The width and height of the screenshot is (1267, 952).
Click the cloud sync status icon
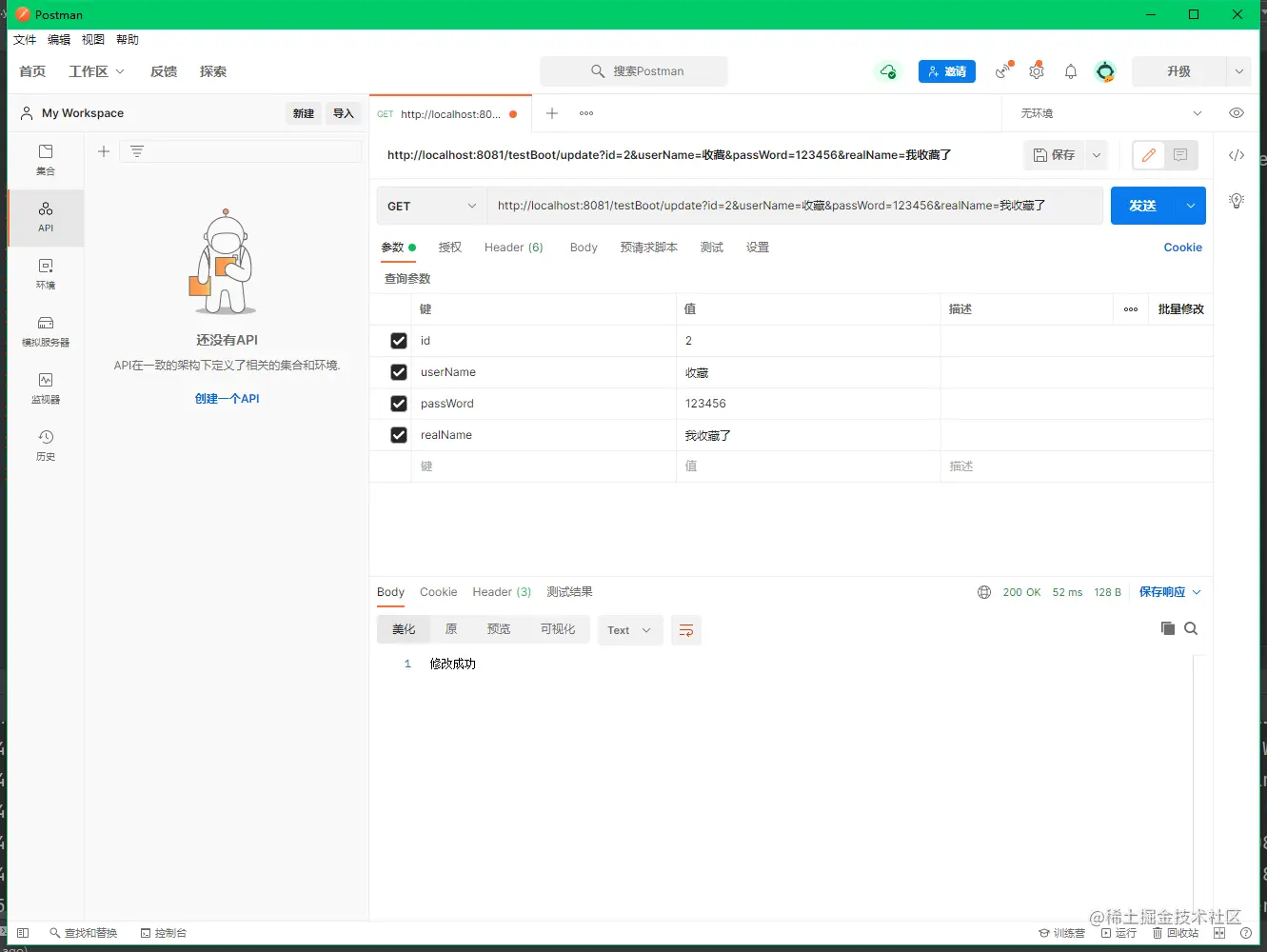coord(888,71)
